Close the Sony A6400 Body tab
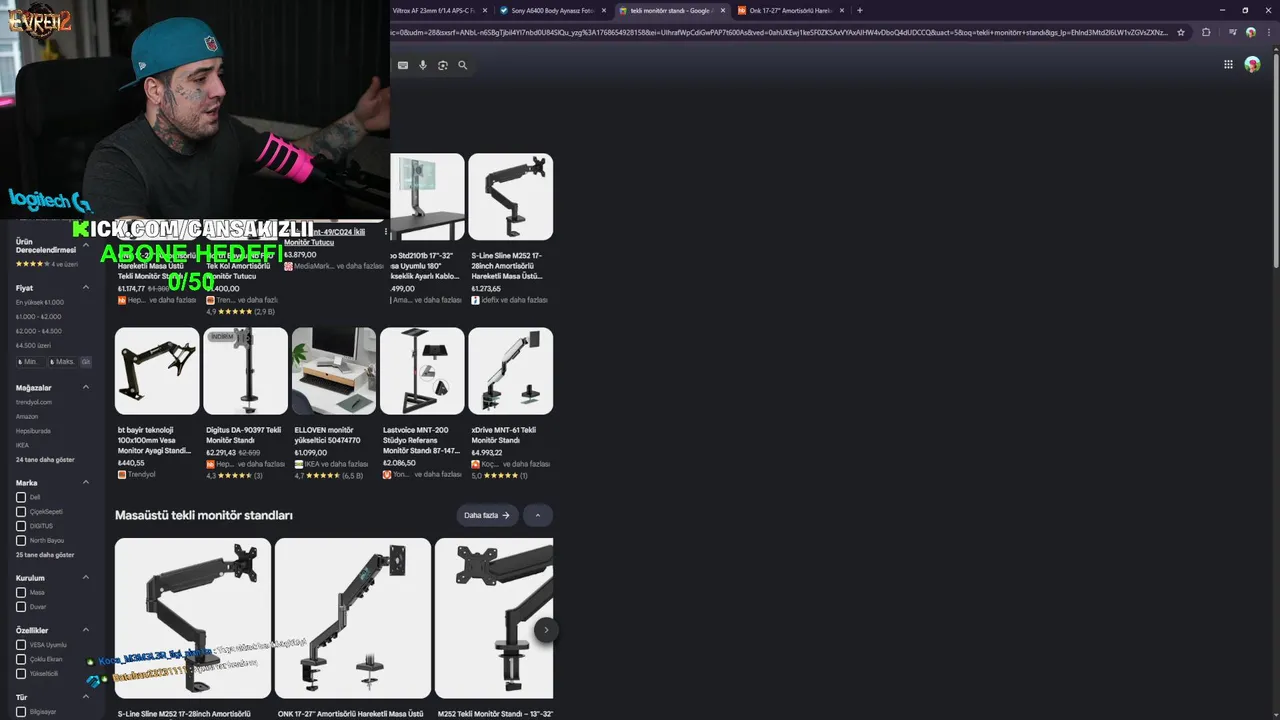 [x=604, y=10]
